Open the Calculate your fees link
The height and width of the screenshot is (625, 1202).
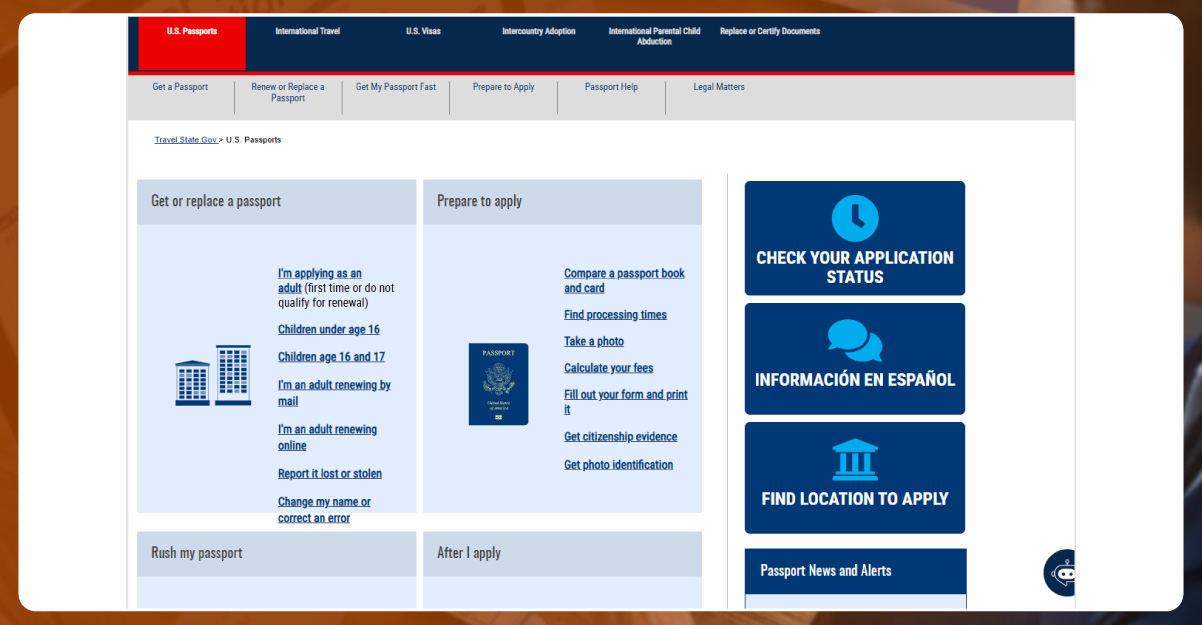click(608, 367)
